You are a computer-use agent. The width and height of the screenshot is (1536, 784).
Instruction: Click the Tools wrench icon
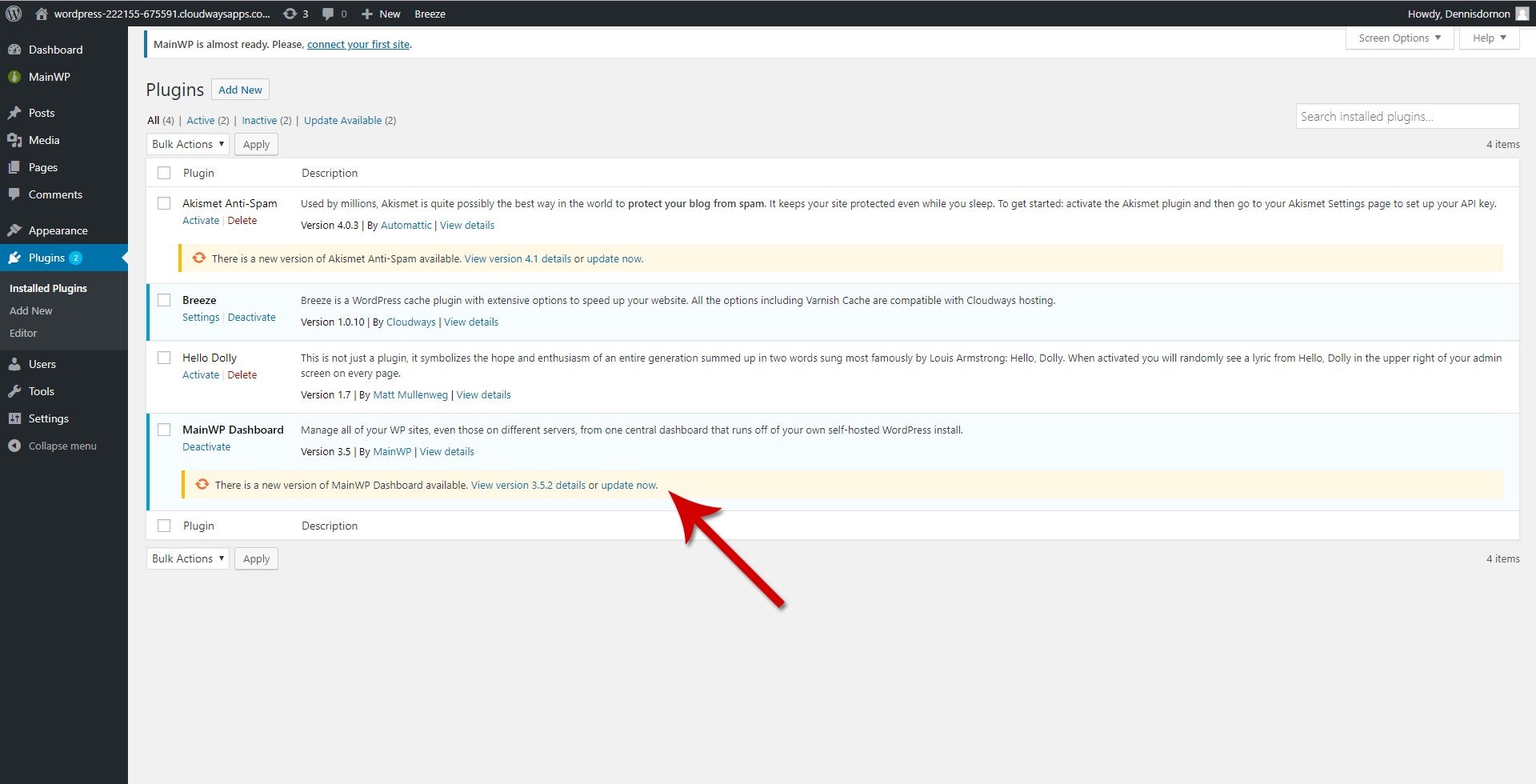16,391
